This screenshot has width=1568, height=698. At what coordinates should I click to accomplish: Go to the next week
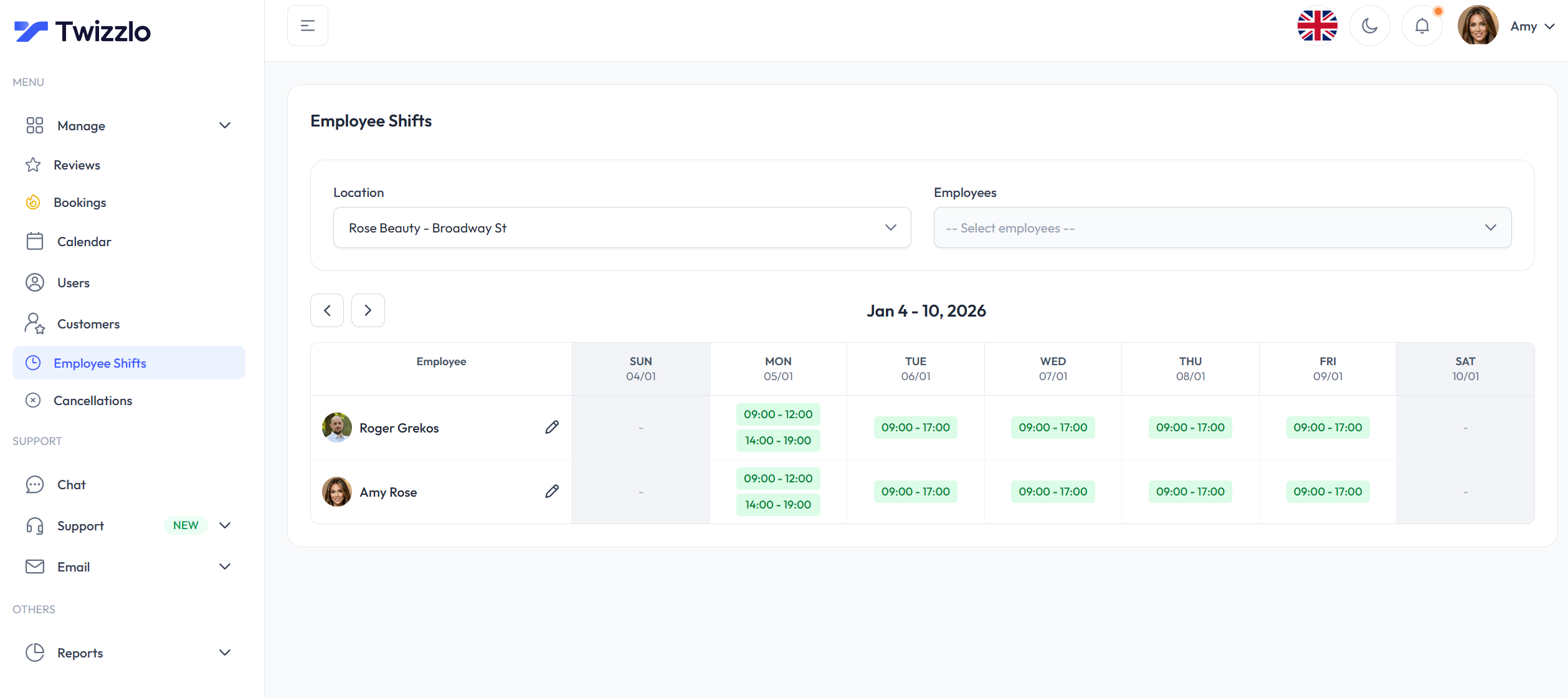coord(368,310)
